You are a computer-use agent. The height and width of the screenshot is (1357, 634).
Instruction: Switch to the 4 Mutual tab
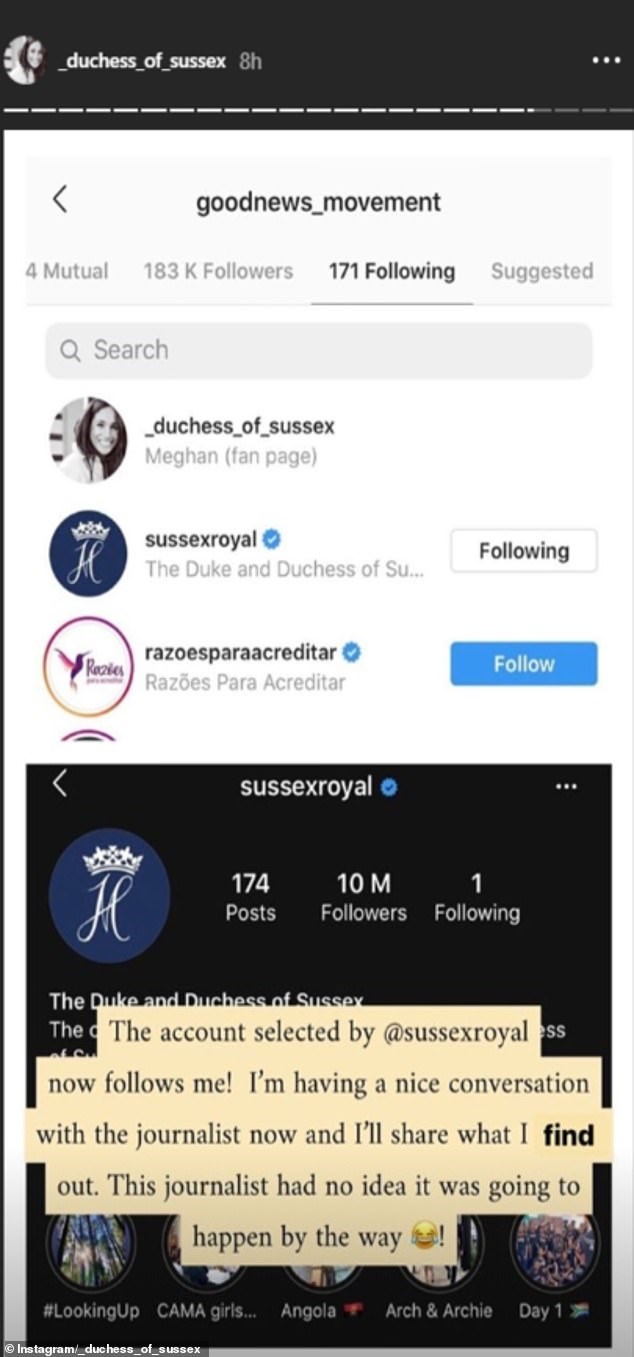[67, 271]
